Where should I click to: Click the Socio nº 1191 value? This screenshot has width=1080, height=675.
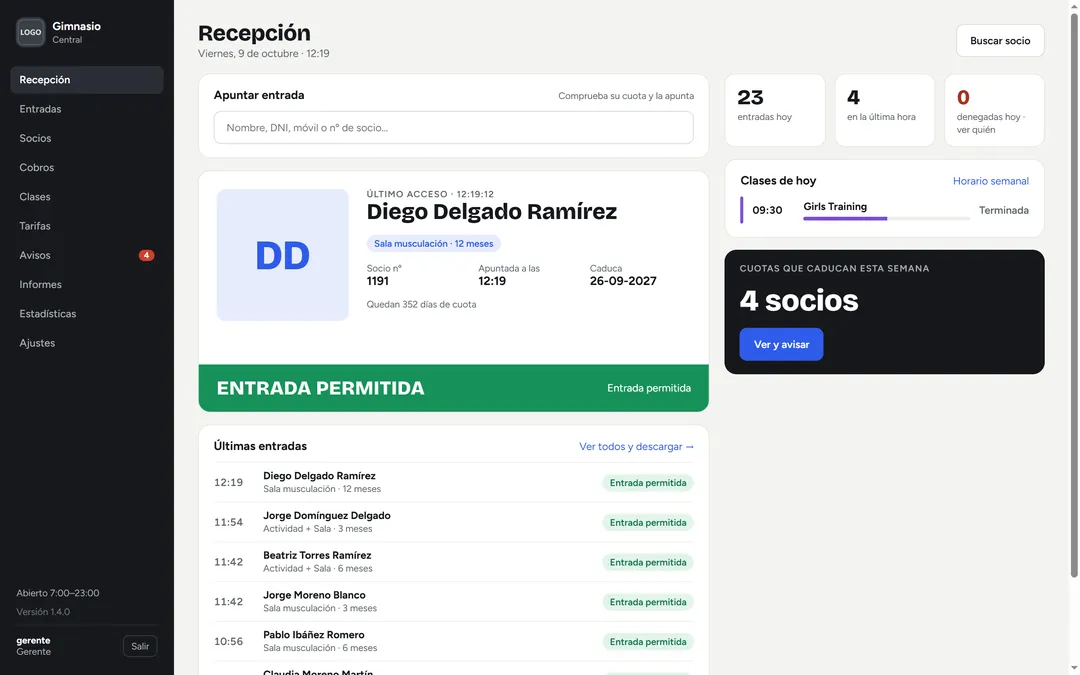(x=377, y=281)
